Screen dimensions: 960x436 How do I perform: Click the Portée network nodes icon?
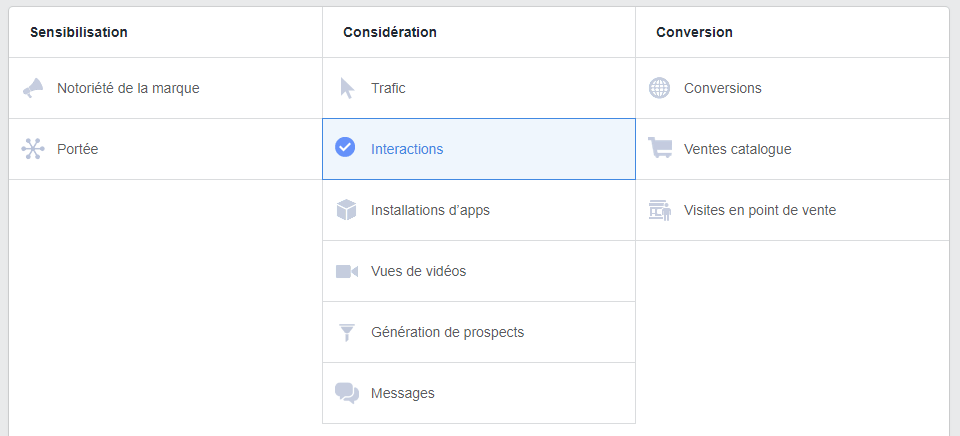pos(33,149)
